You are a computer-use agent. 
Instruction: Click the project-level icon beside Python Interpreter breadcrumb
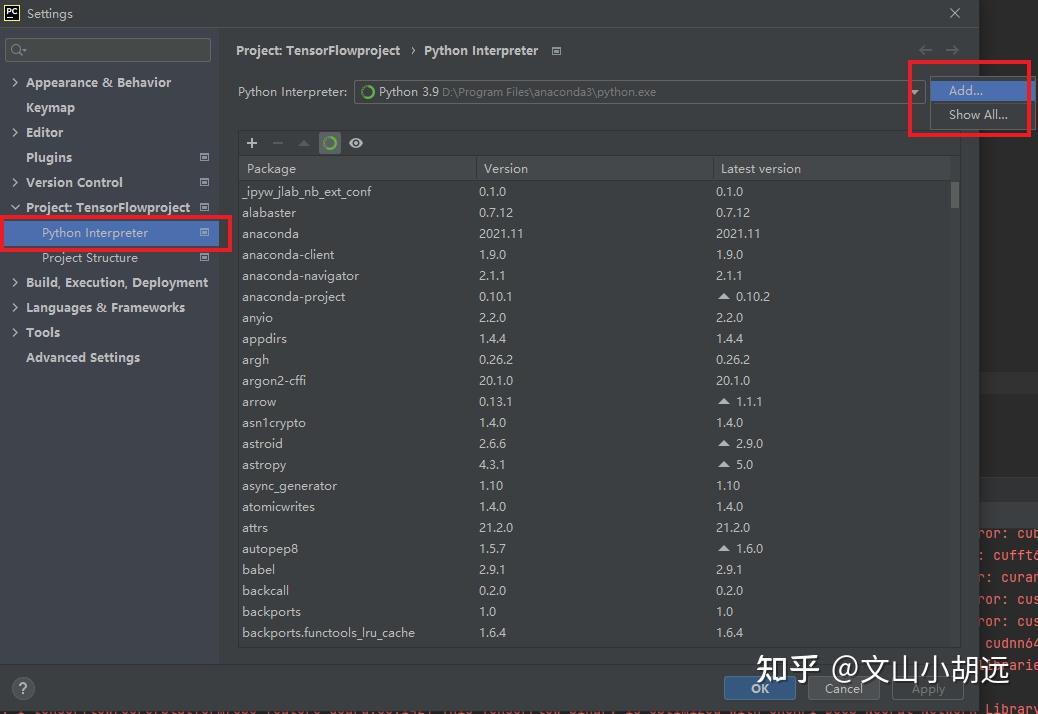coord(557,51)
